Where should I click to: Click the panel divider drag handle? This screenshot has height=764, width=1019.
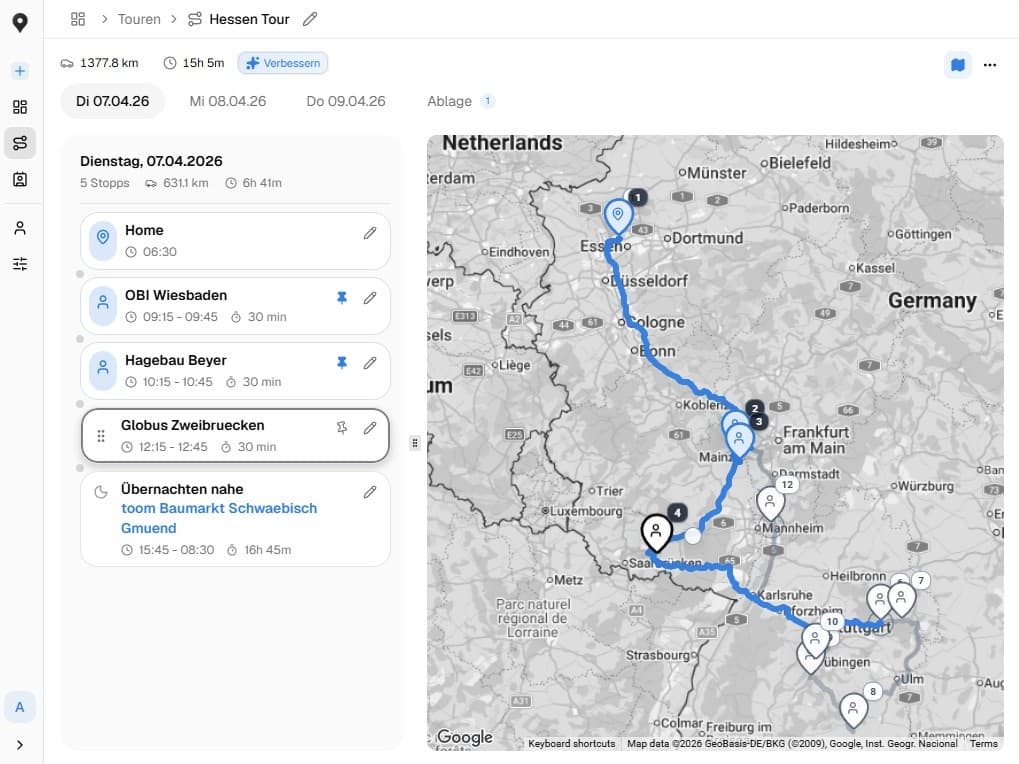click(415, 443)
